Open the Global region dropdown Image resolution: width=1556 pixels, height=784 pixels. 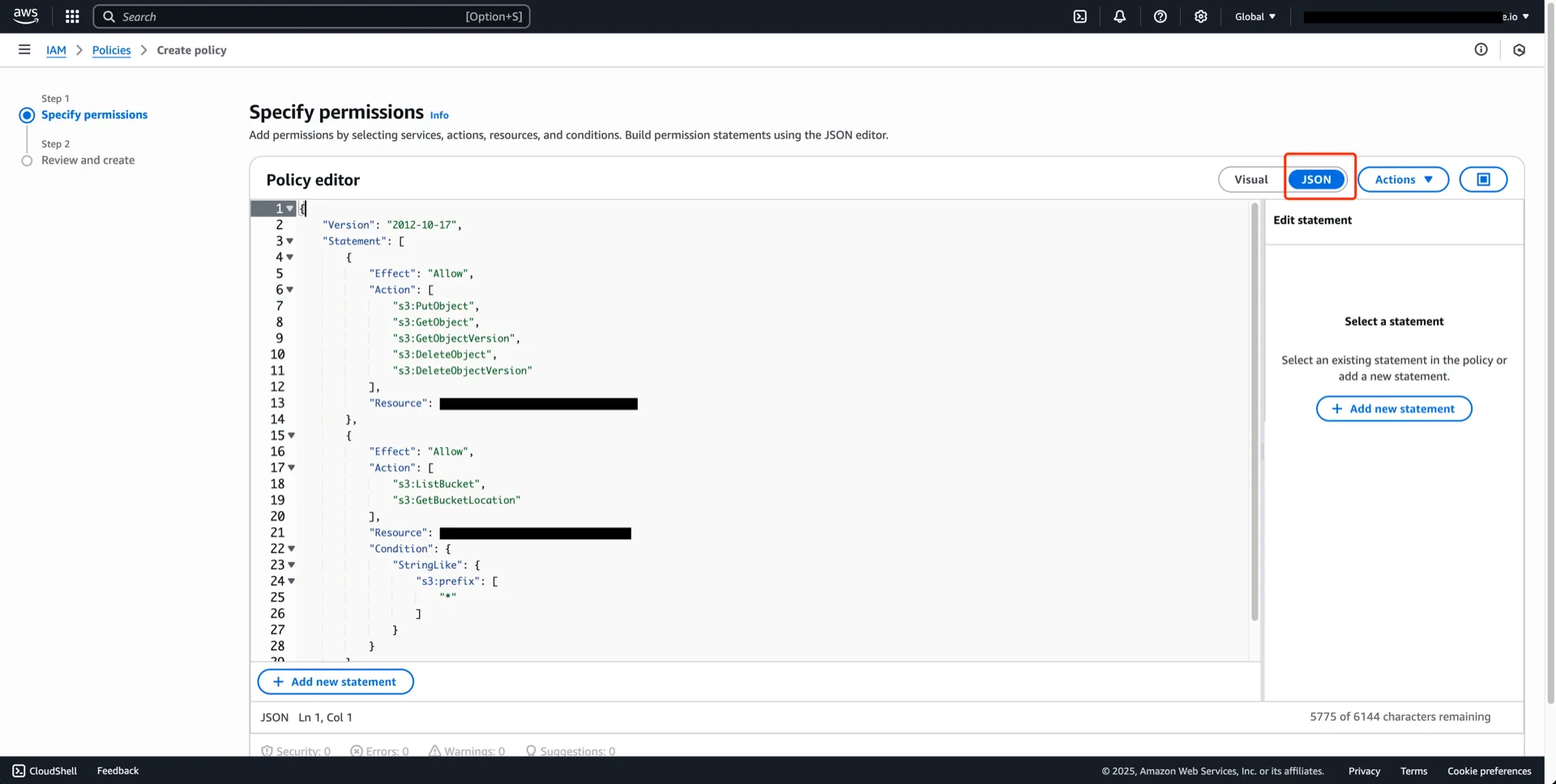[x=1255, y=16]
